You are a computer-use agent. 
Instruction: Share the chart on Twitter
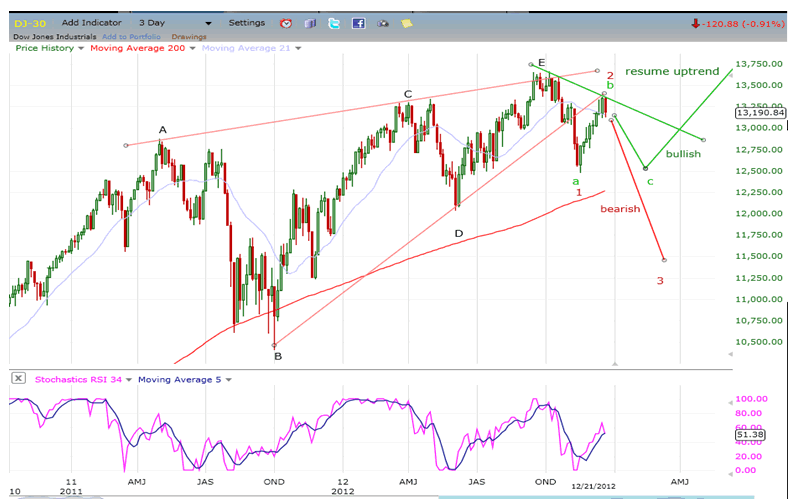334,23
